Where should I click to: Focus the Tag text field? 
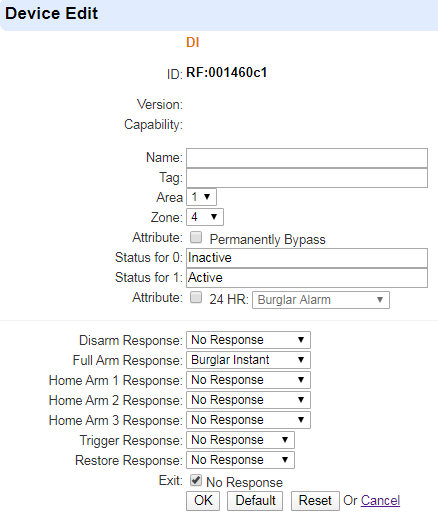pos(307,178)
